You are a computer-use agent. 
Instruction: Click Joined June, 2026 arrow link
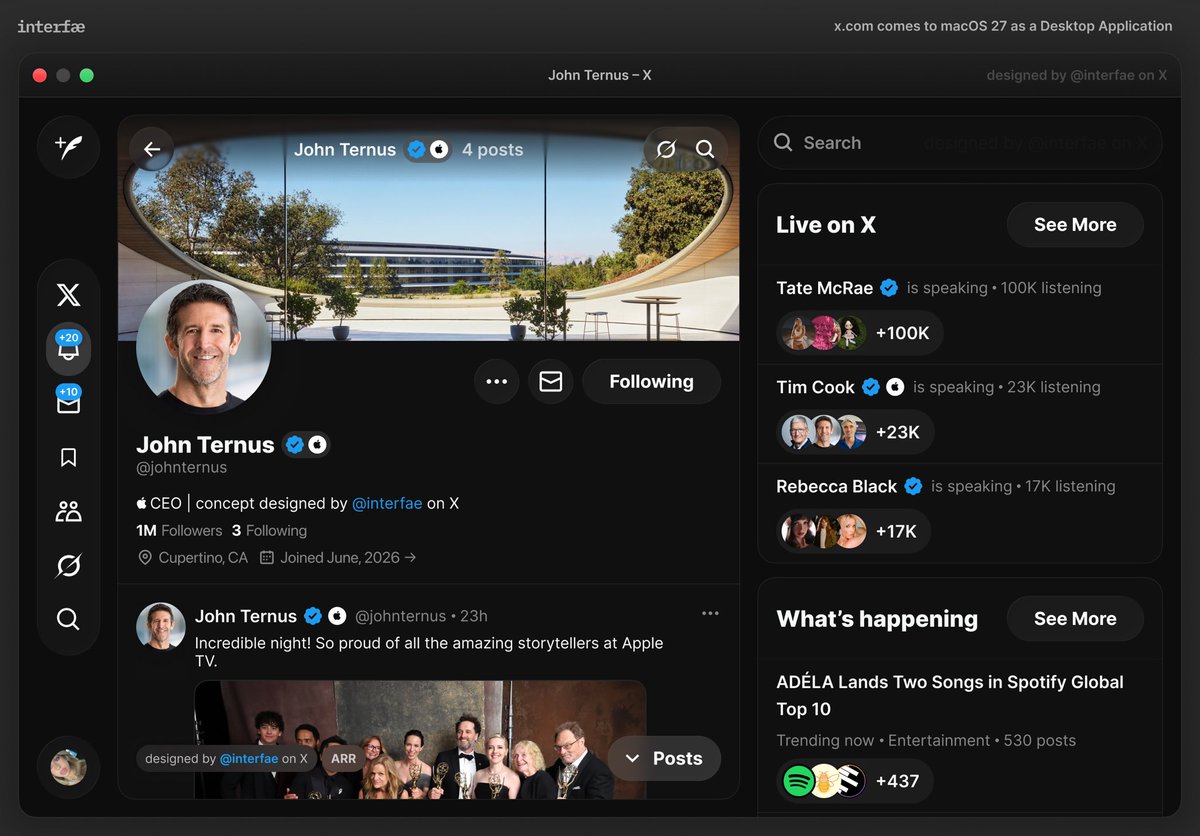pyautogui.click(x=338, y=557)
